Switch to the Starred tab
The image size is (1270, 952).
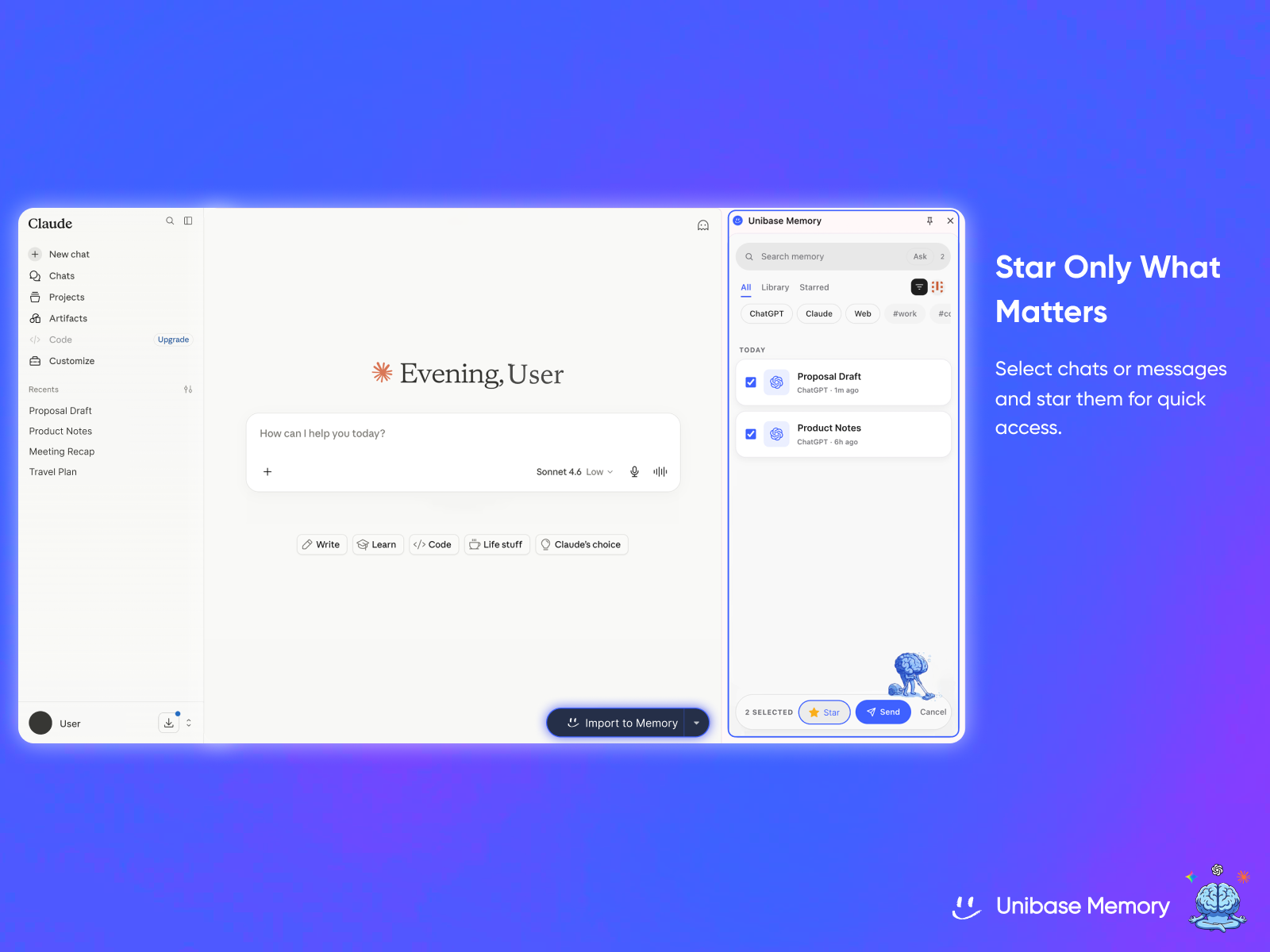pyautogui.click(x=814, y=288)
